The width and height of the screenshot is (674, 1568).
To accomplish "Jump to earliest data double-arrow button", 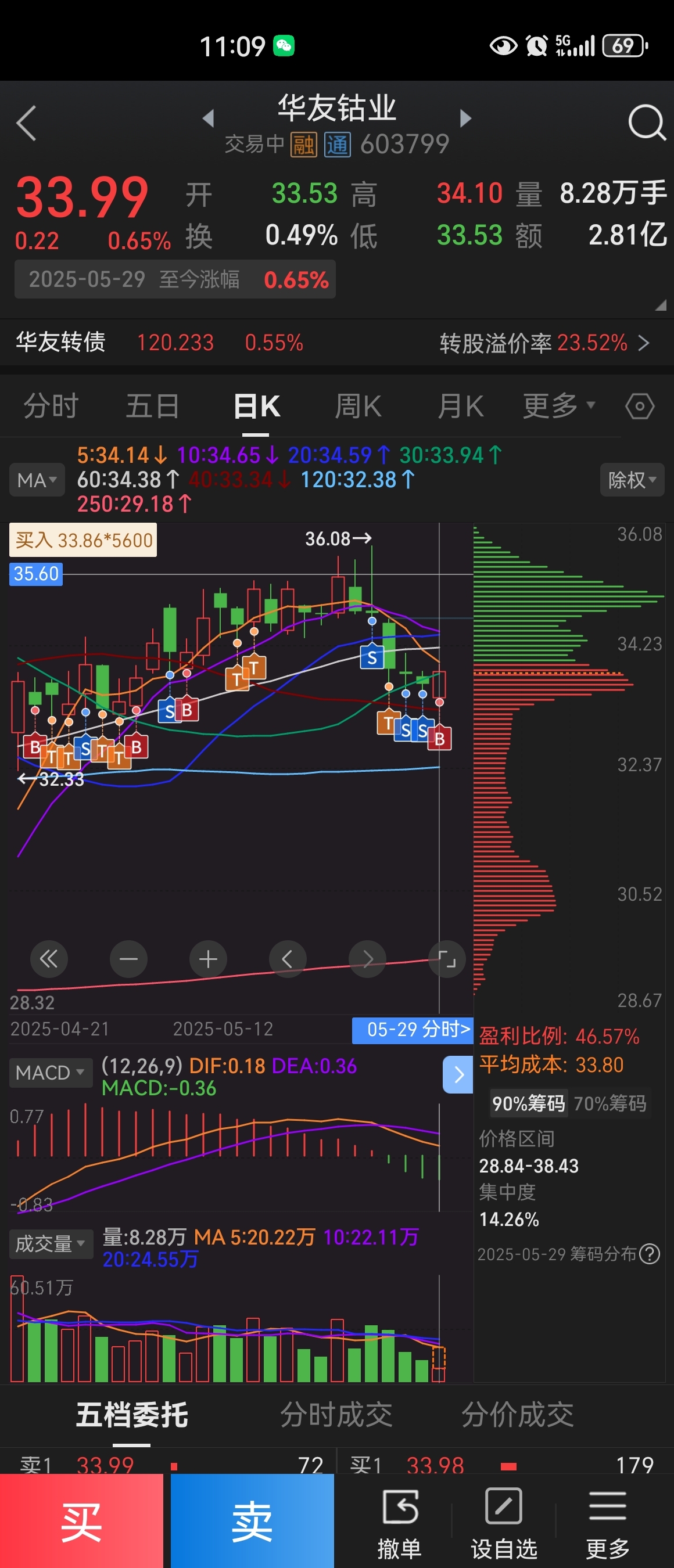I will [49, 959].
